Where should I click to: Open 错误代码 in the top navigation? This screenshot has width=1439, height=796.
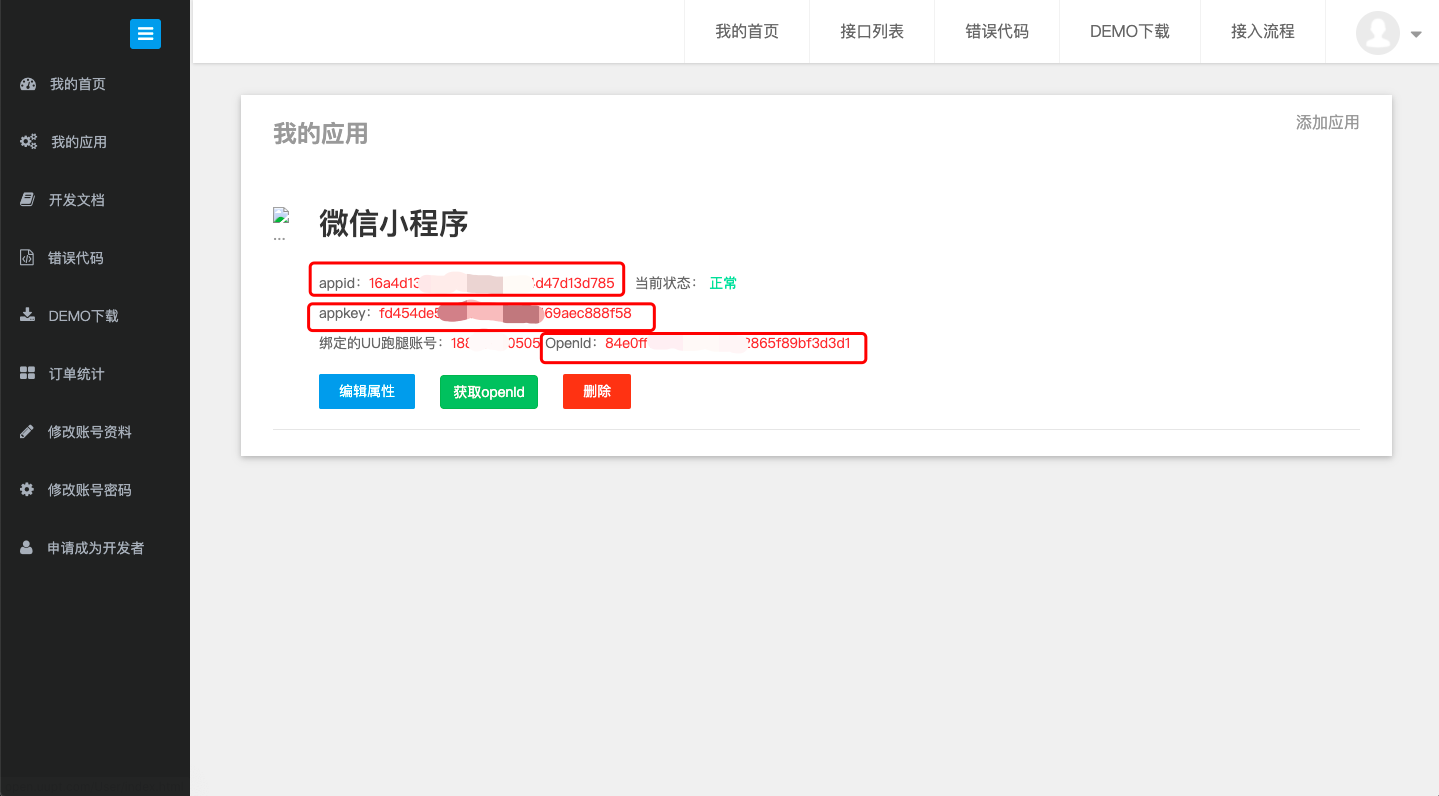(997, 31)
